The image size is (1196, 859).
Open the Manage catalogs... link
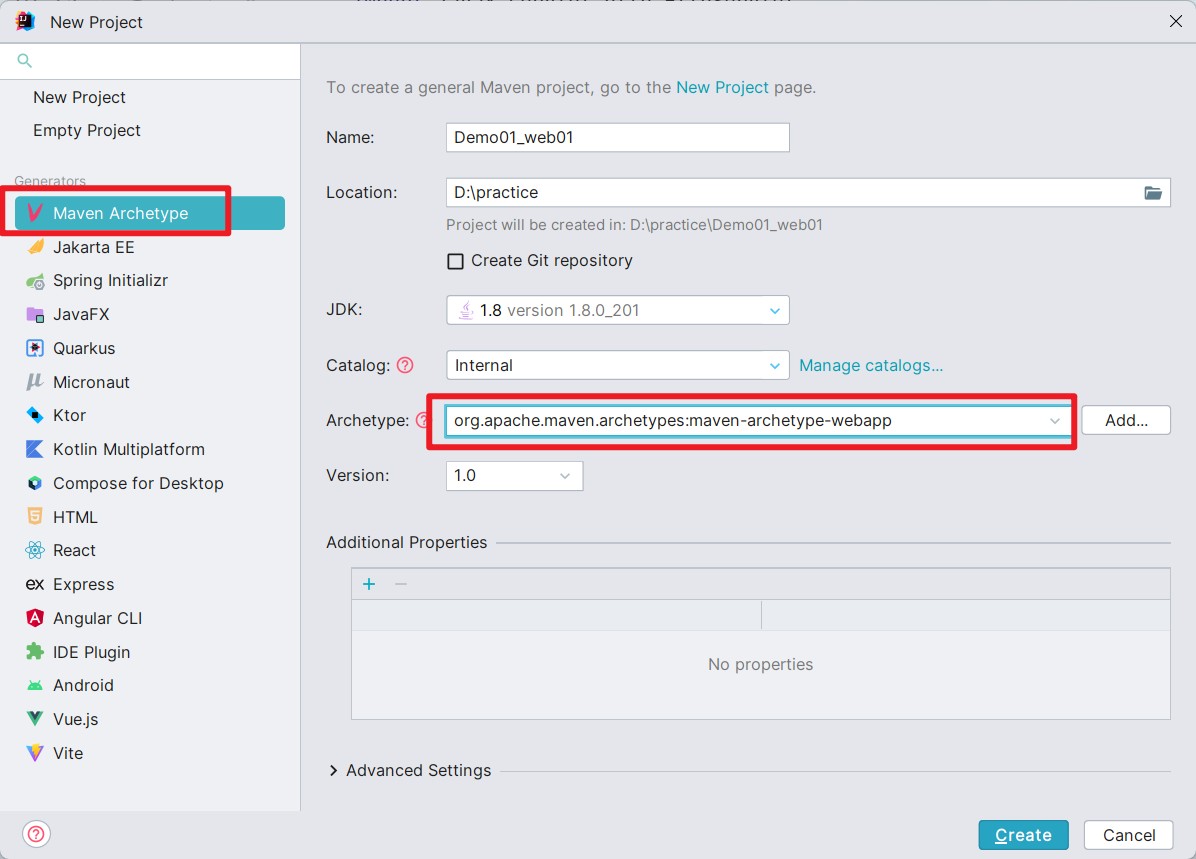871,365
